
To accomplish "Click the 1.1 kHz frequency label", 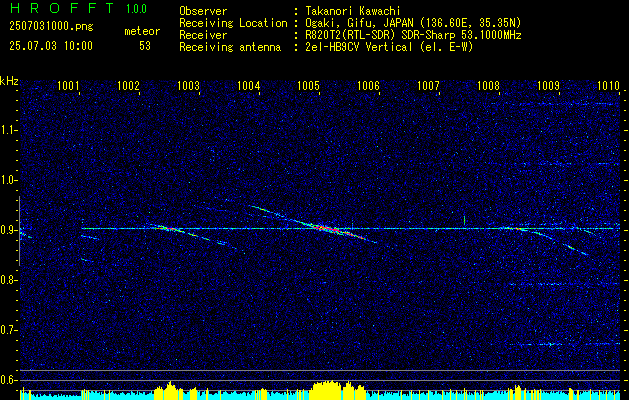I will (x=8, y=130).
